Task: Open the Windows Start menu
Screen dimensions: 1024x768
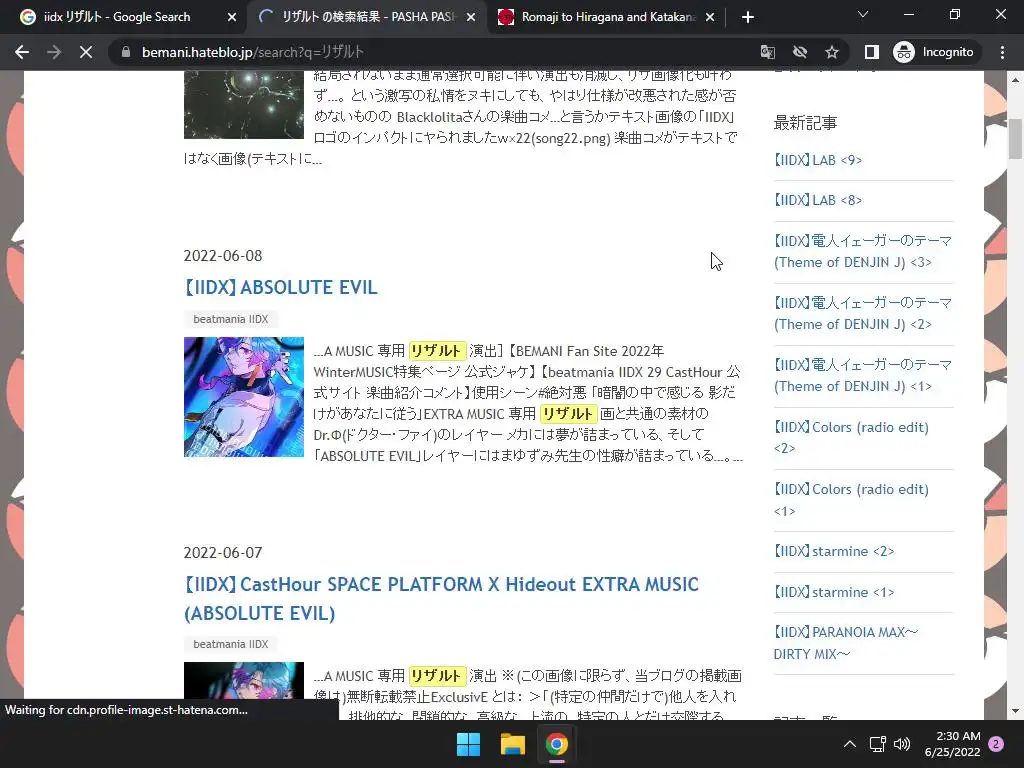Action: click(468, 744)
